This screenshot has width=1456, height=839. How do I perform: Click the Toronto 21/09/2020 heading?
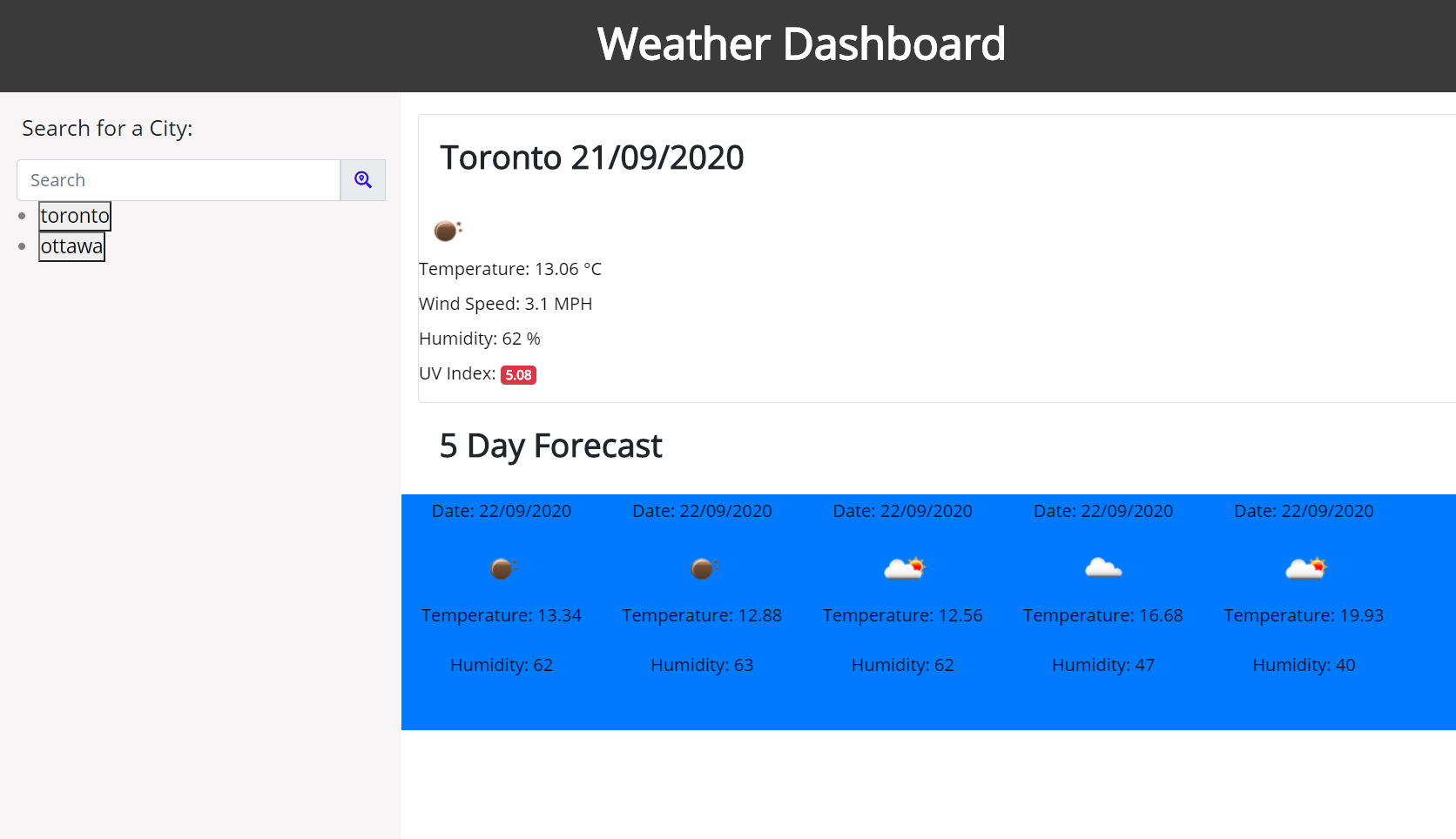click(592, 158)
